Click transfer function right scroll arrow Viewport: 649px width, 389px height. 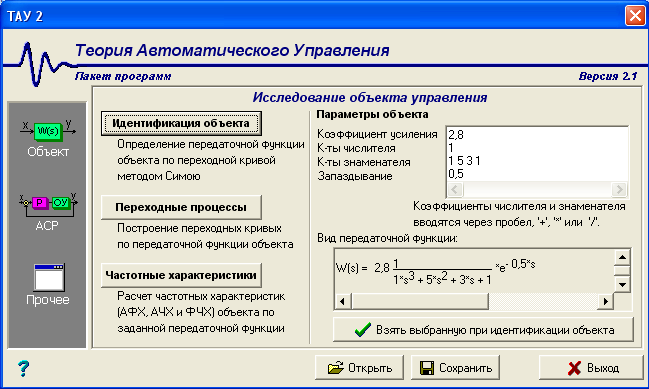click(606, 301)
